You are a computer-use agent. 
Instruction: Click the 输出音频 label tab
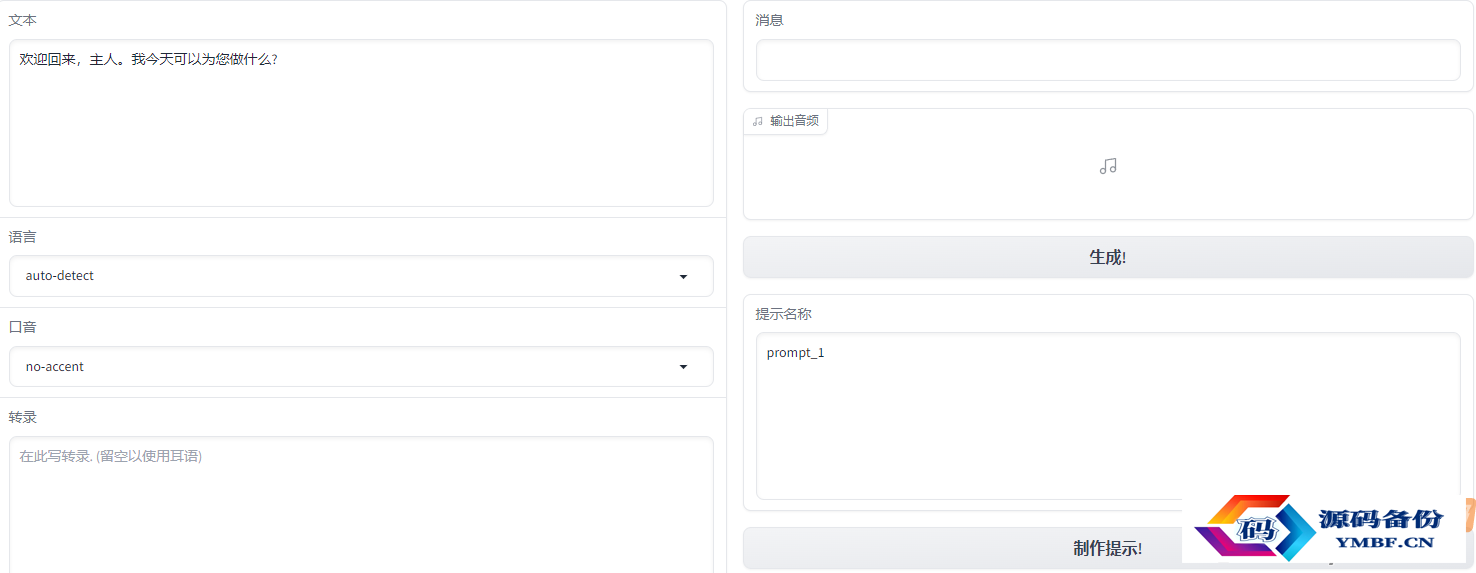tap(786, 121)
